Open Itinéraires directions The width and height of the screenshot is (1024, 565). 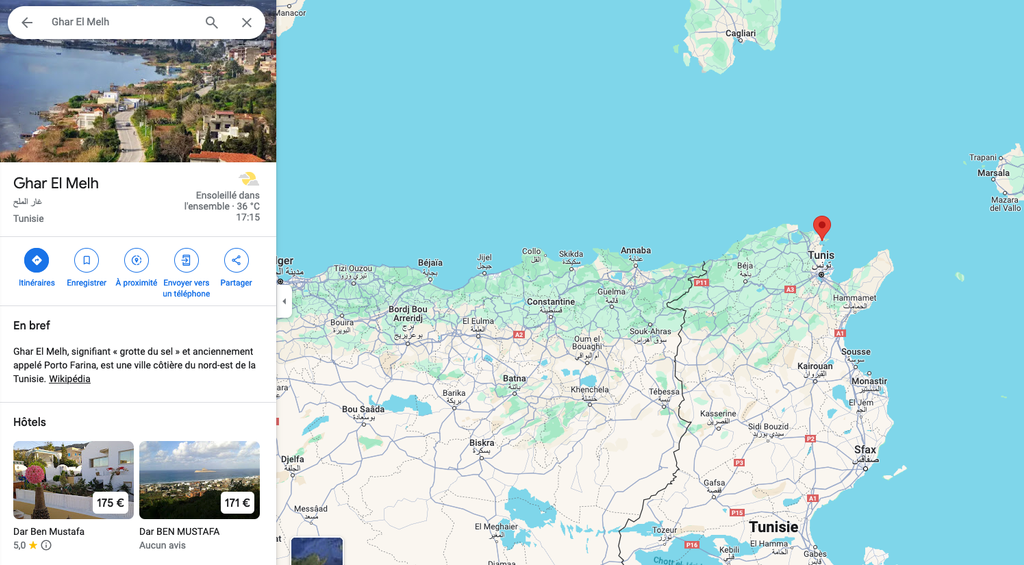tap(36, 260)
